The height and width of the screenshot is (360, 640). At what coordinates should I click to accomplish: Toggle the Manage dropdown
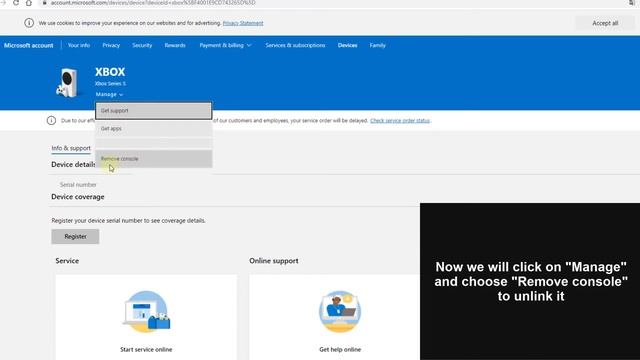pos(109,94)
